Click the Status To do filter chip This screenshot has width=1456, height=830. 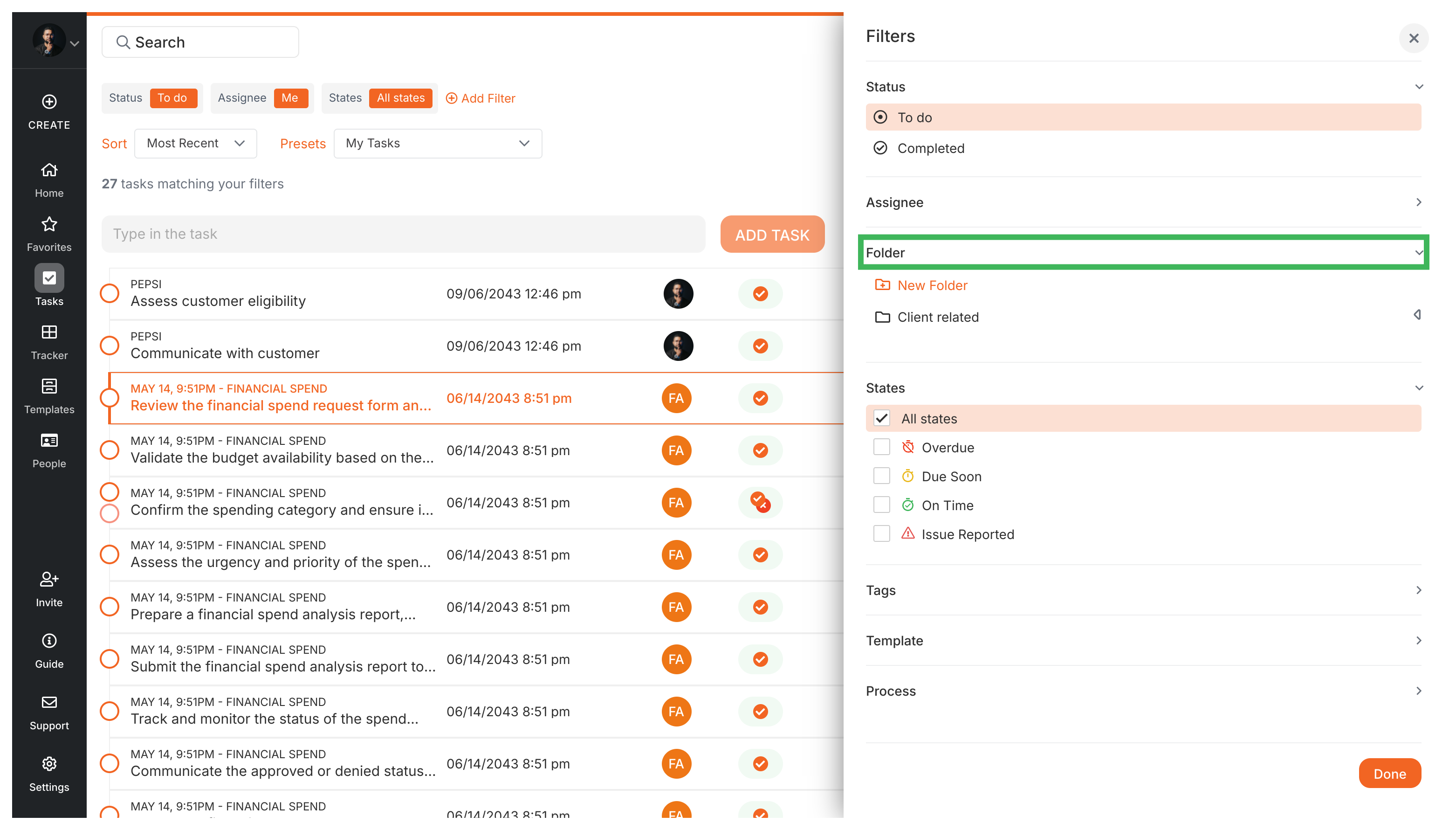[152, 98]
